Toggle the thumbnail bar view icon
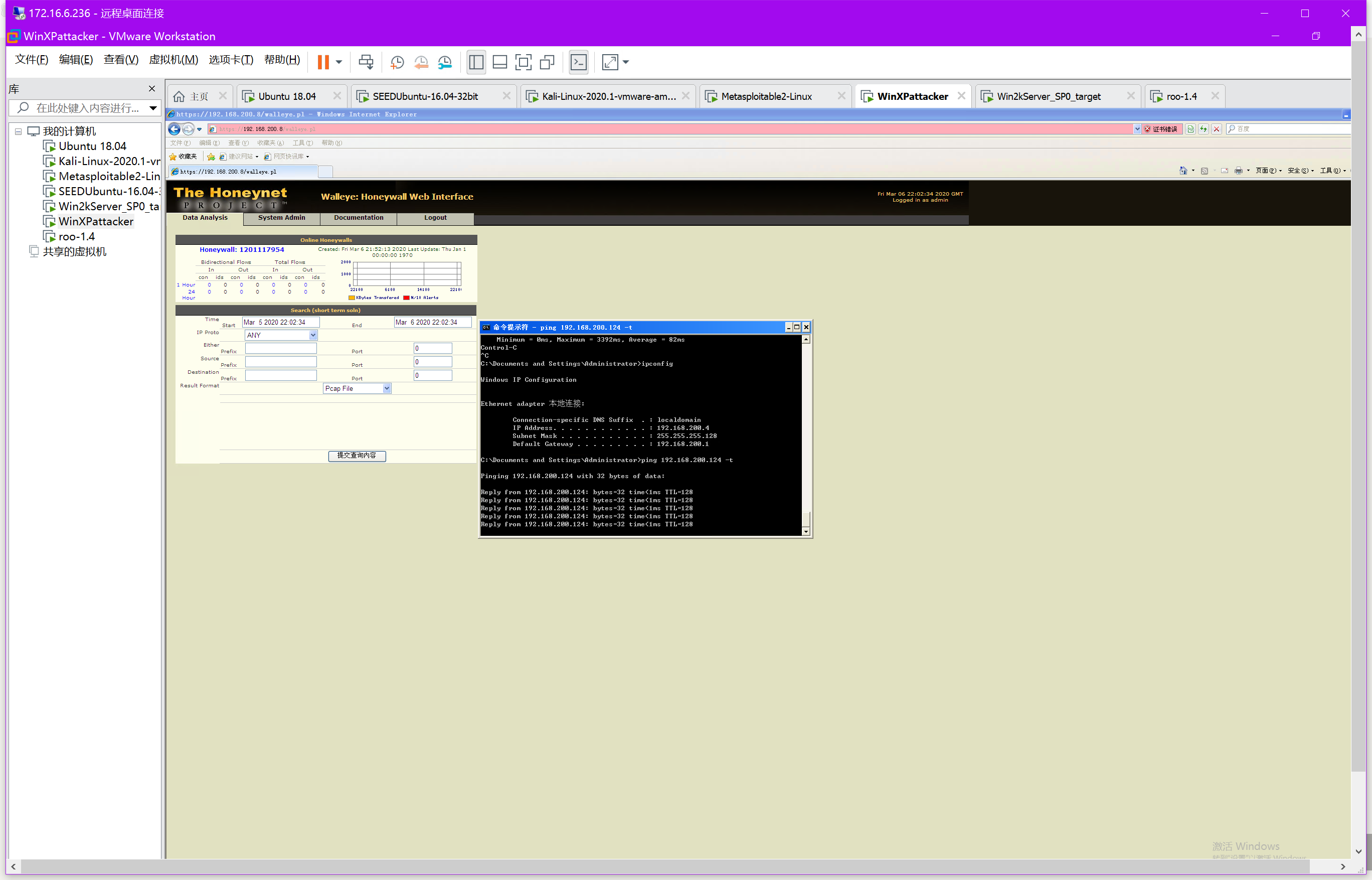1372x880 pixels. [500, 62]
